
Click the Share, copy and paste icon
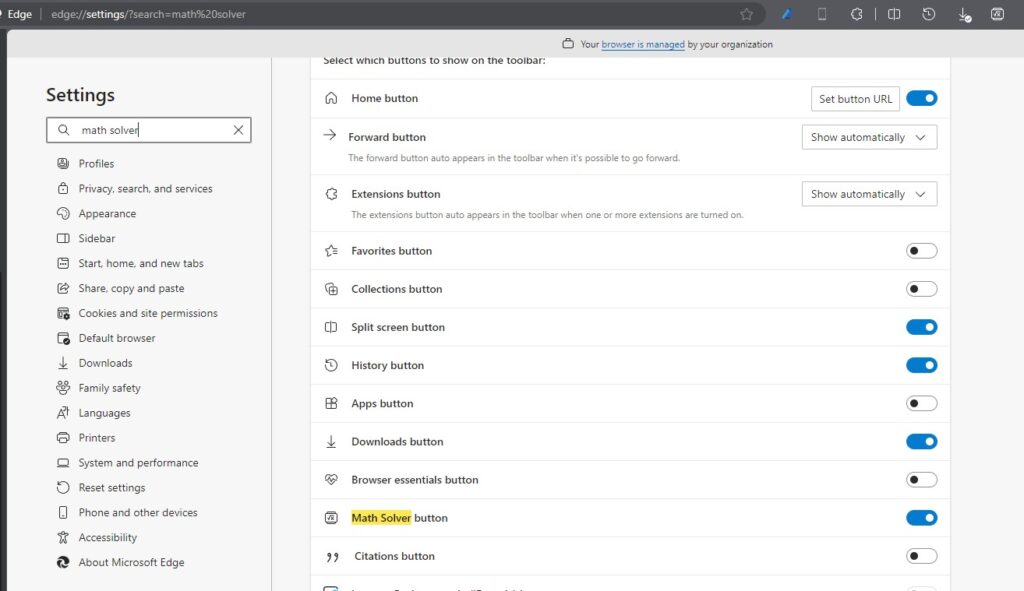coord(63,288)
